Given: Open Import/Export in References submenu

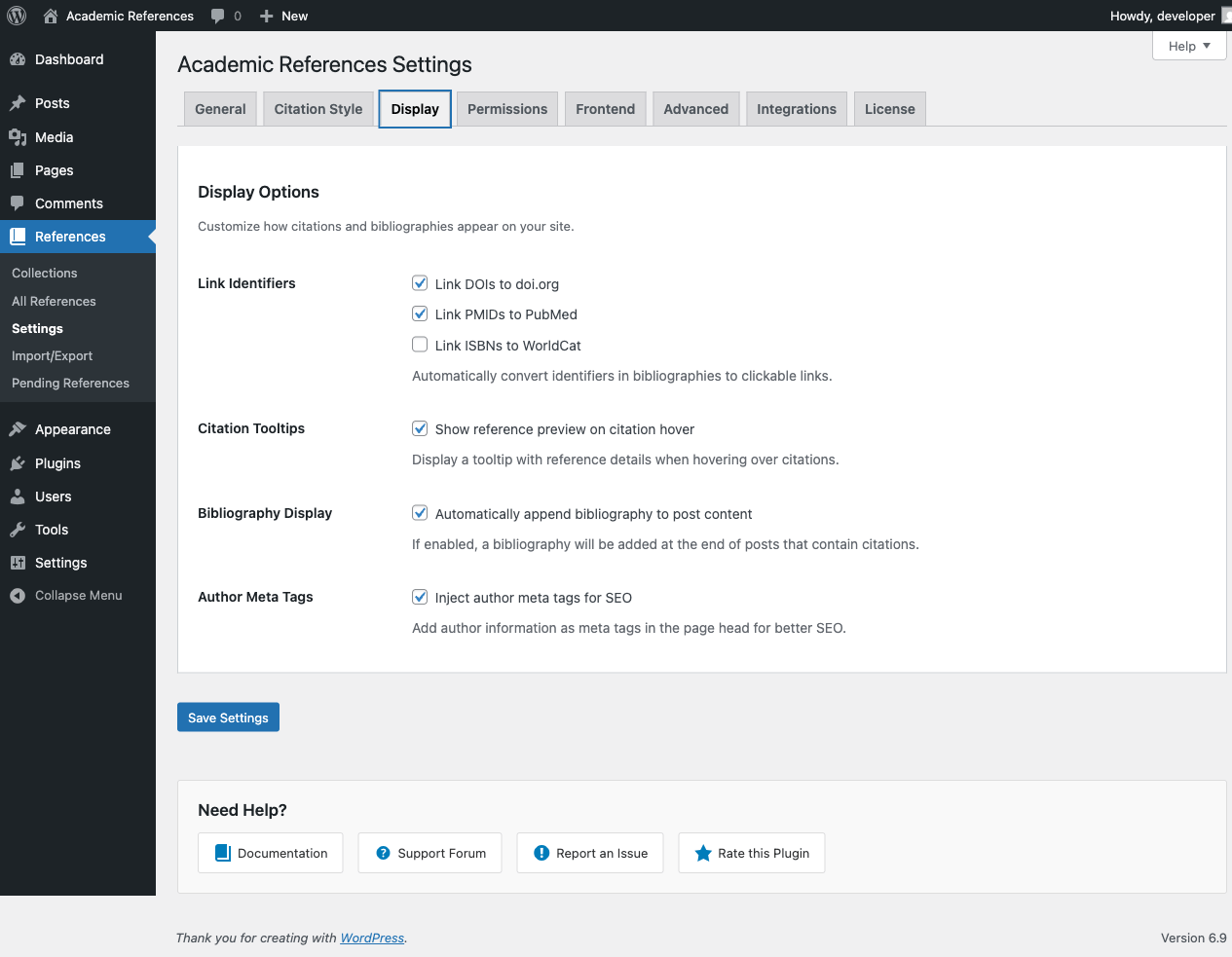Looking at the screenshot, I should [x=52, y=356].
